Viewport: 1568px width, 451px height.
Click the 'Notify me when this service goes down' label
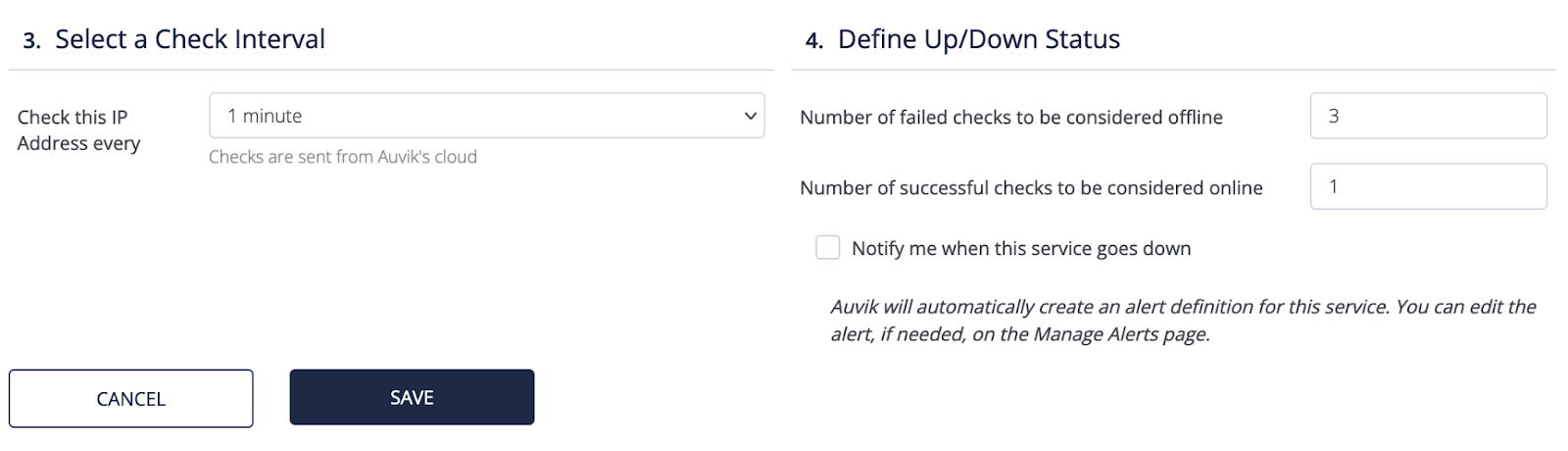pyautogui.click(x=1021, y=248)
